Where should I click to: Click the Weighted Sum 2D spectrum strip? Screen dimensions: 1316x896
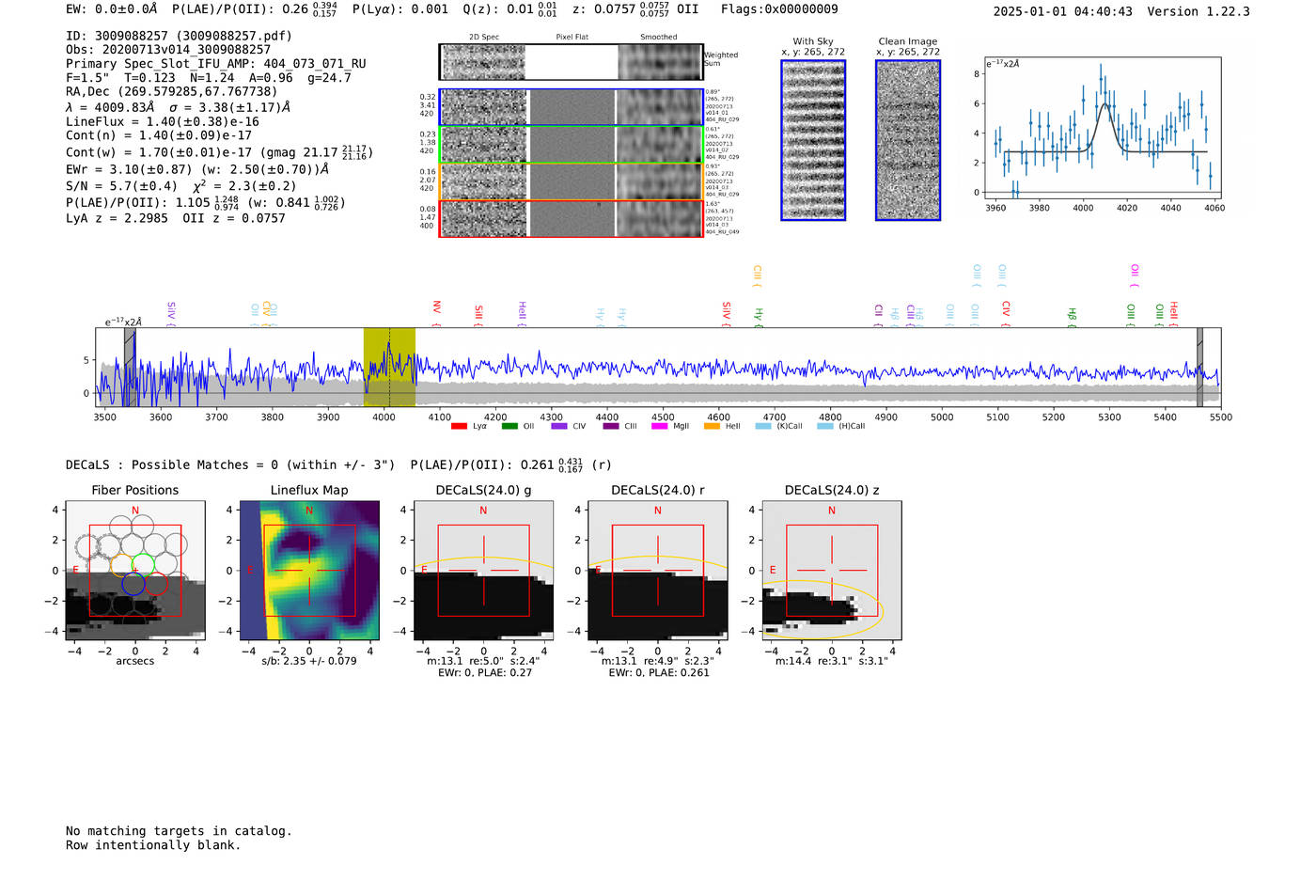click(x=571, y=62)
